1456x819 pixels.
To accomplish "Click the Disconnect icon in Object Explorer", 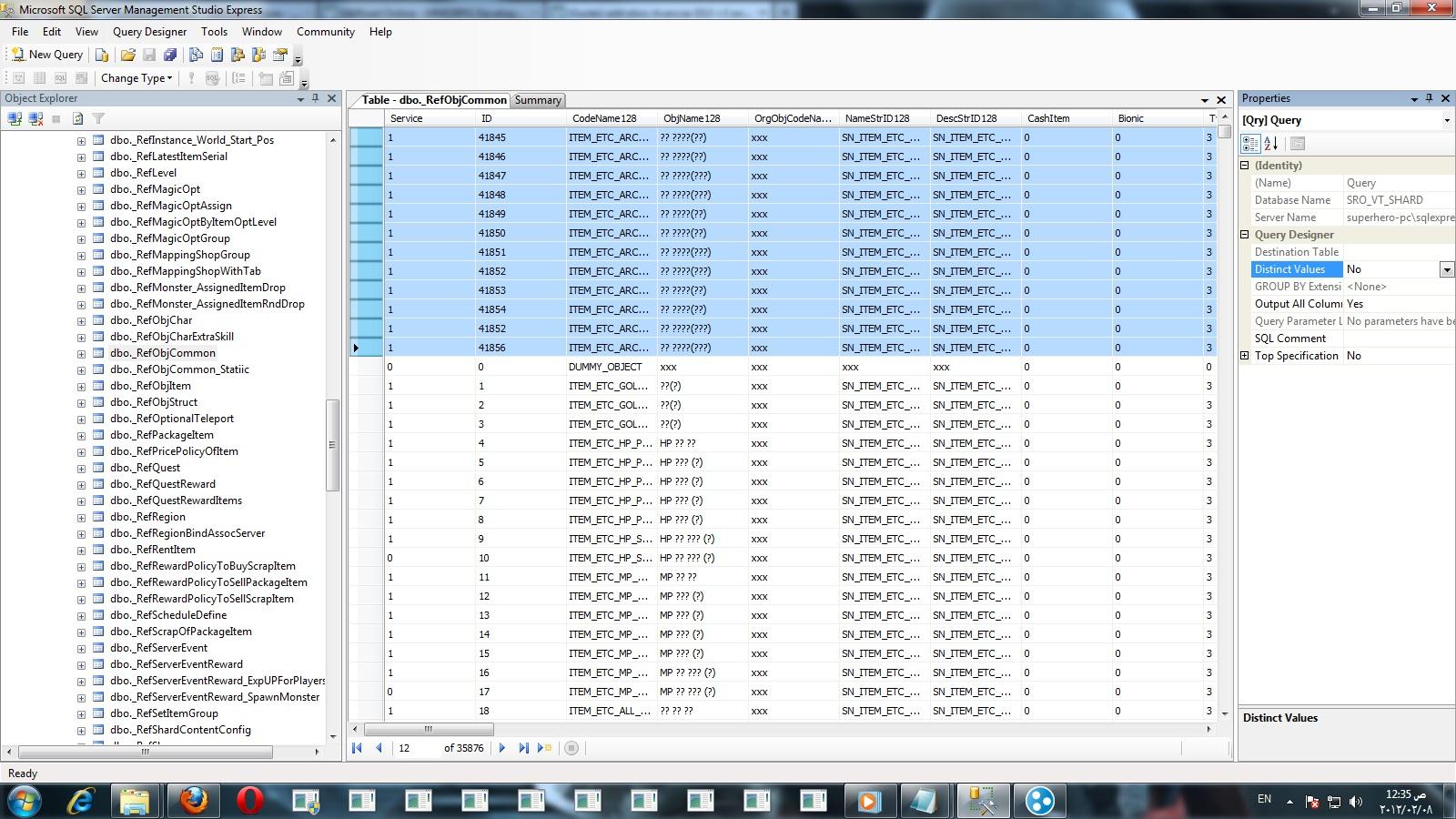I will click(x=35, y=118).
